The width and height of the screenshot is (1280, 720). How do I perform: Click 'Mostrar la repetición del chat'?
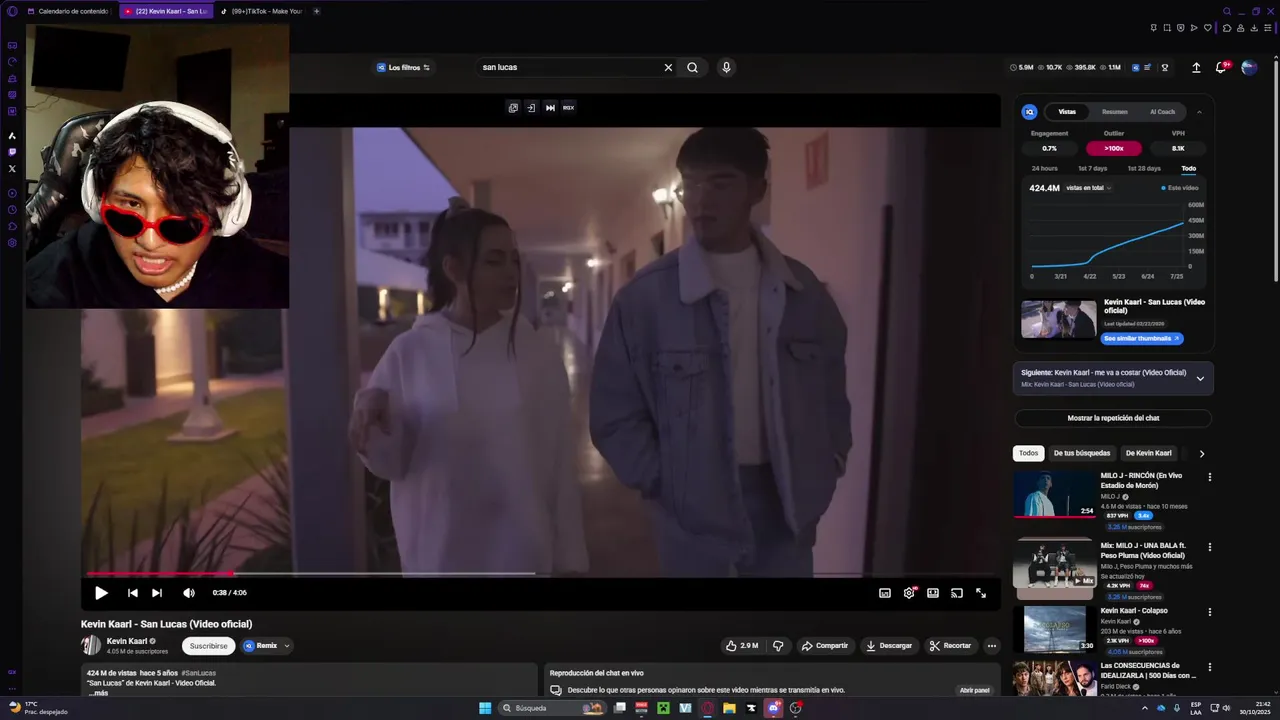pyautogui.click(x=1113, y=418)
